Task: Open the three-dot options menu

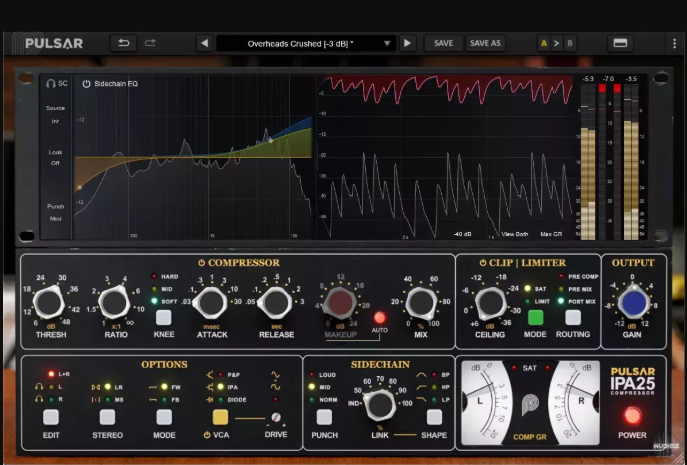Action: [674, 43]
